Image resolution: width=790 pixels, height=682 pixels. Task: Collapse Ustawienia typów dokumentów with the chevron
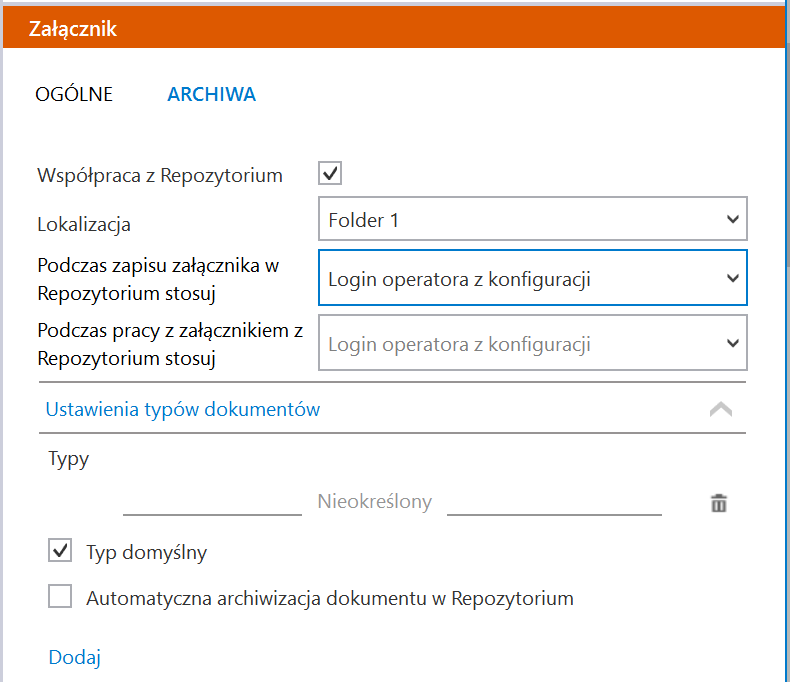pos(720,409)
